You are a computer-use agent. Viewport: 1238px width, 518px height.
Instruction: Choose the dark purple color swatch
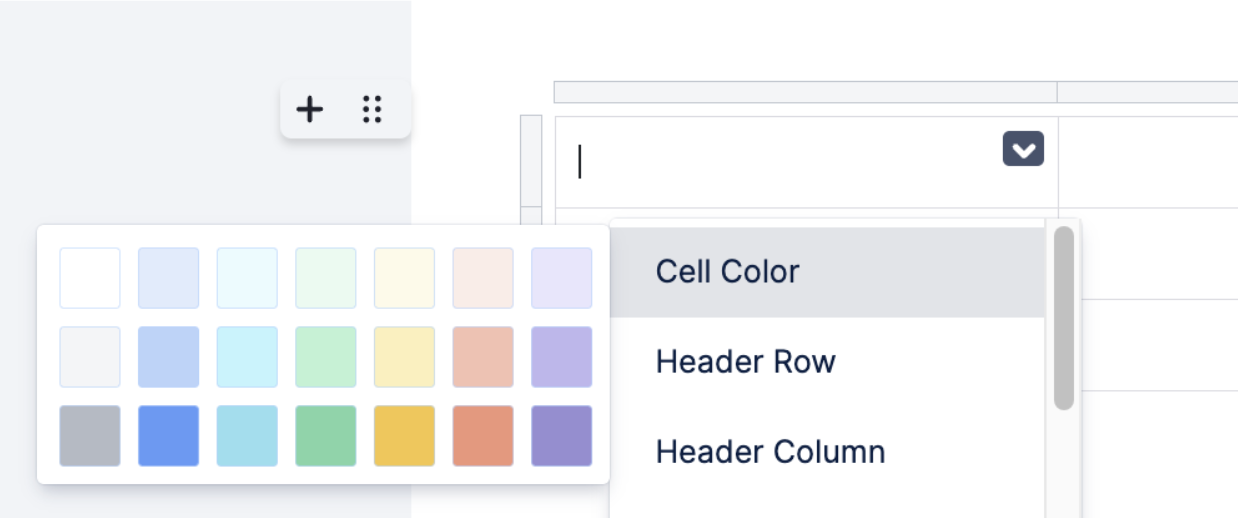coord(562,436)
